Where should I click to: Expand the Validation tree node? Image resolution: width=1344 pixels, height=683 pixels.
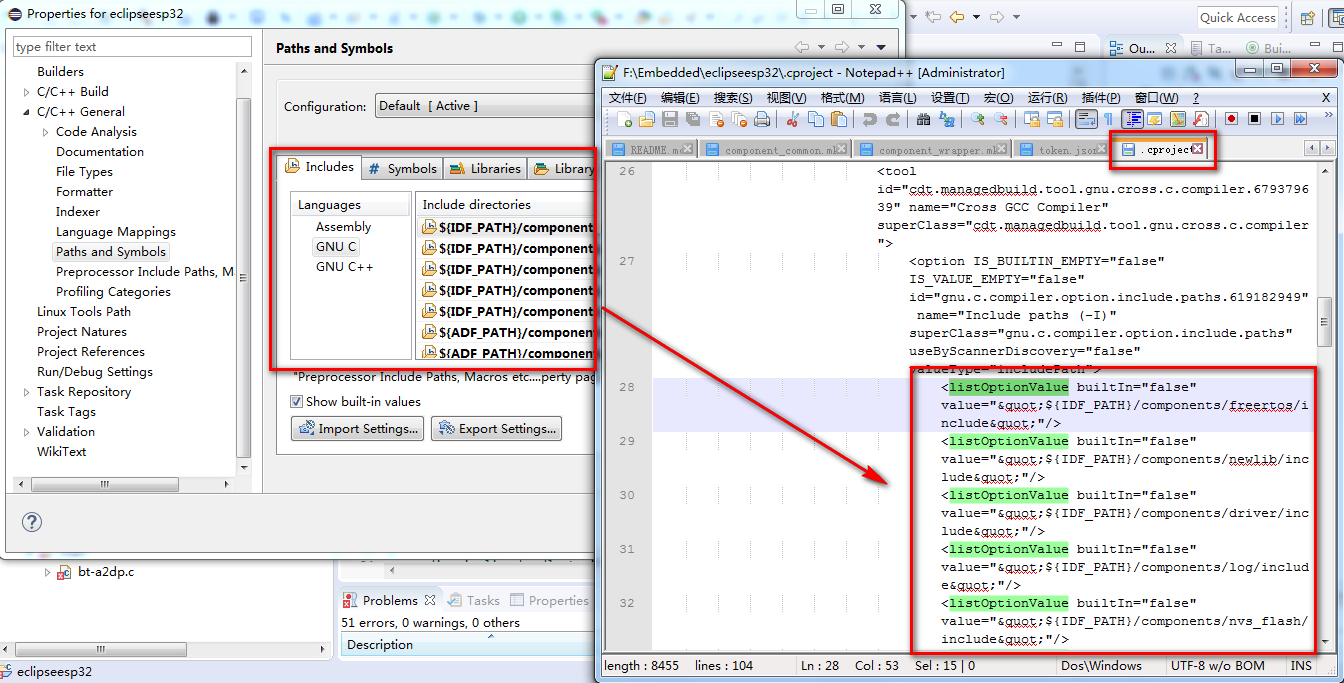coord(27,432)
